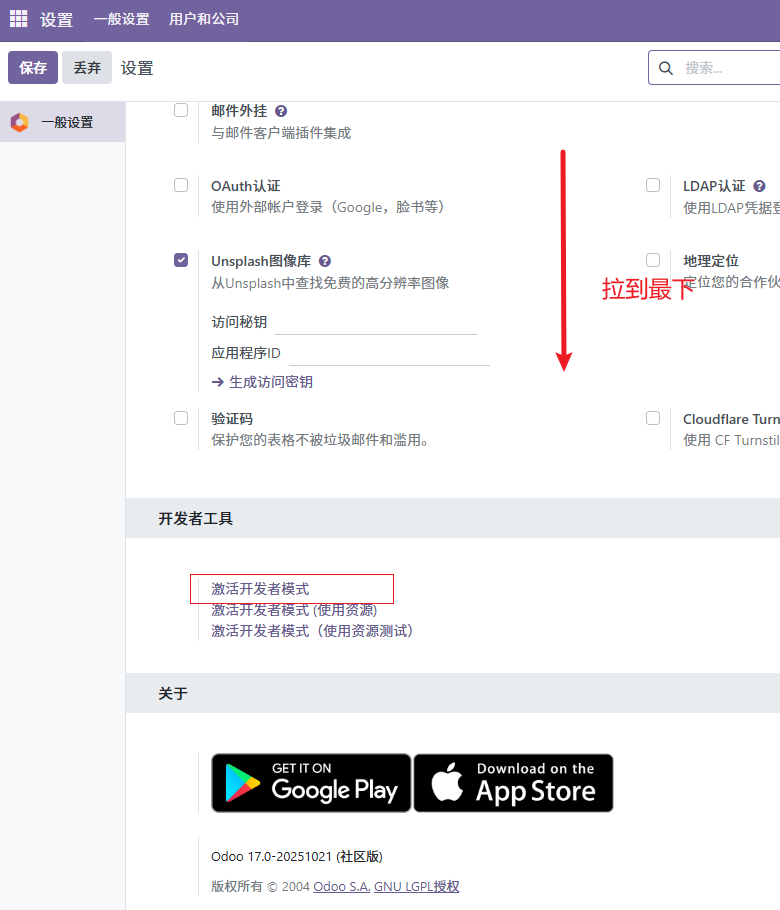780x910 pixels.
Task: Uncheck the Unsplash图像库 checkbox
Action: coord(181,260)
